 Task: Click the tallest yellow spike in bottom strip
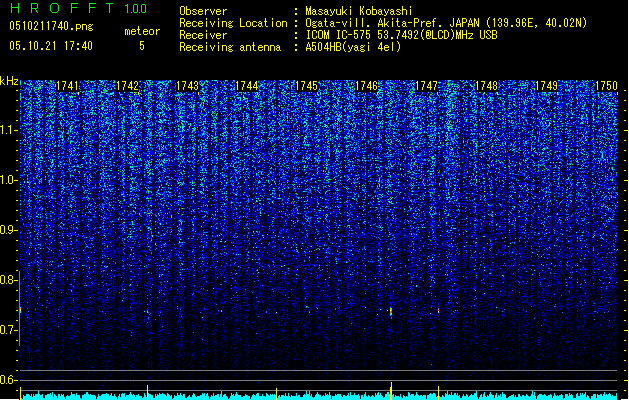[x=391, y=391]
